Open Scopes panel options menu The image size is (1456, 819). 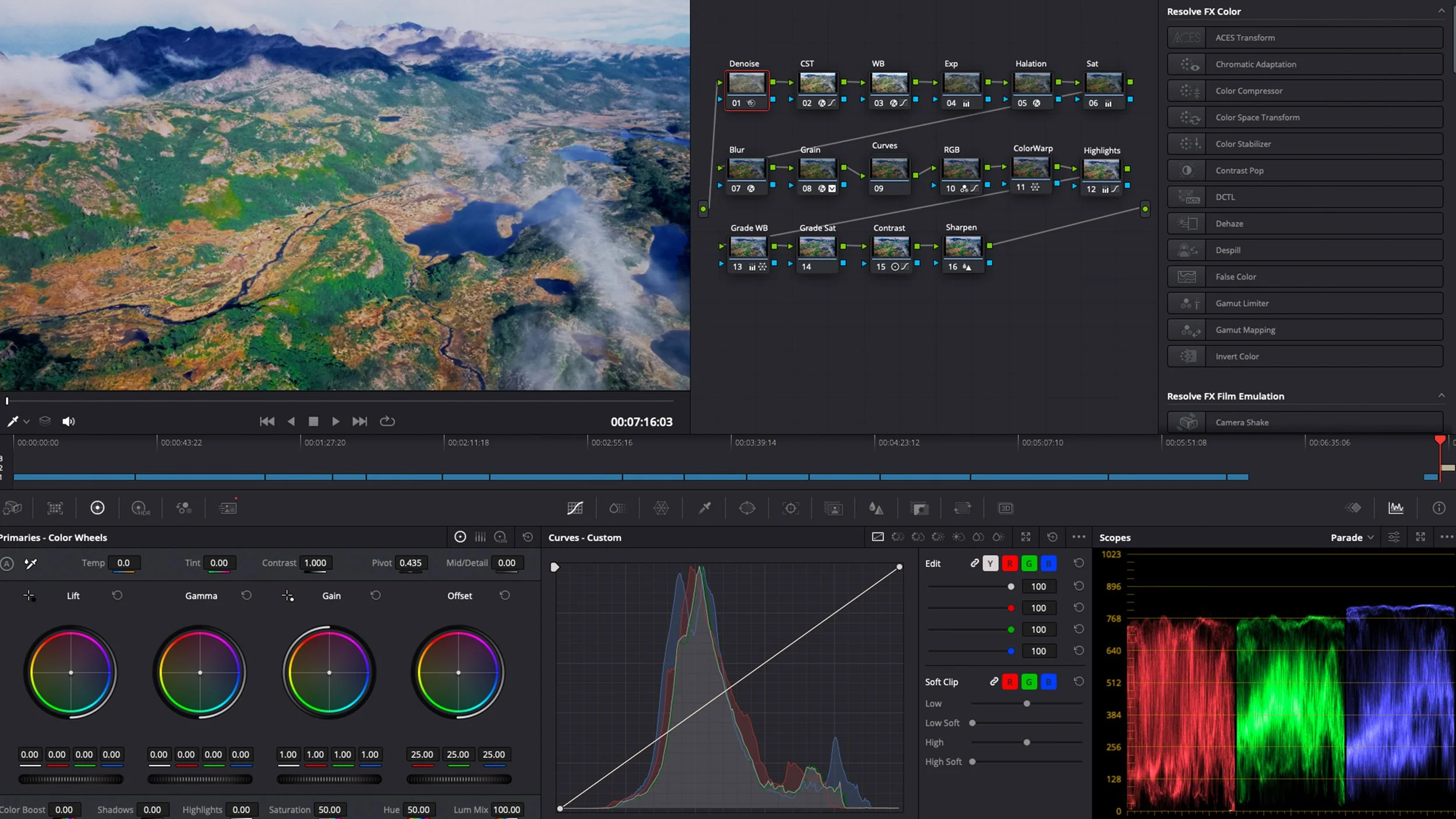[x=1446, y=537]
